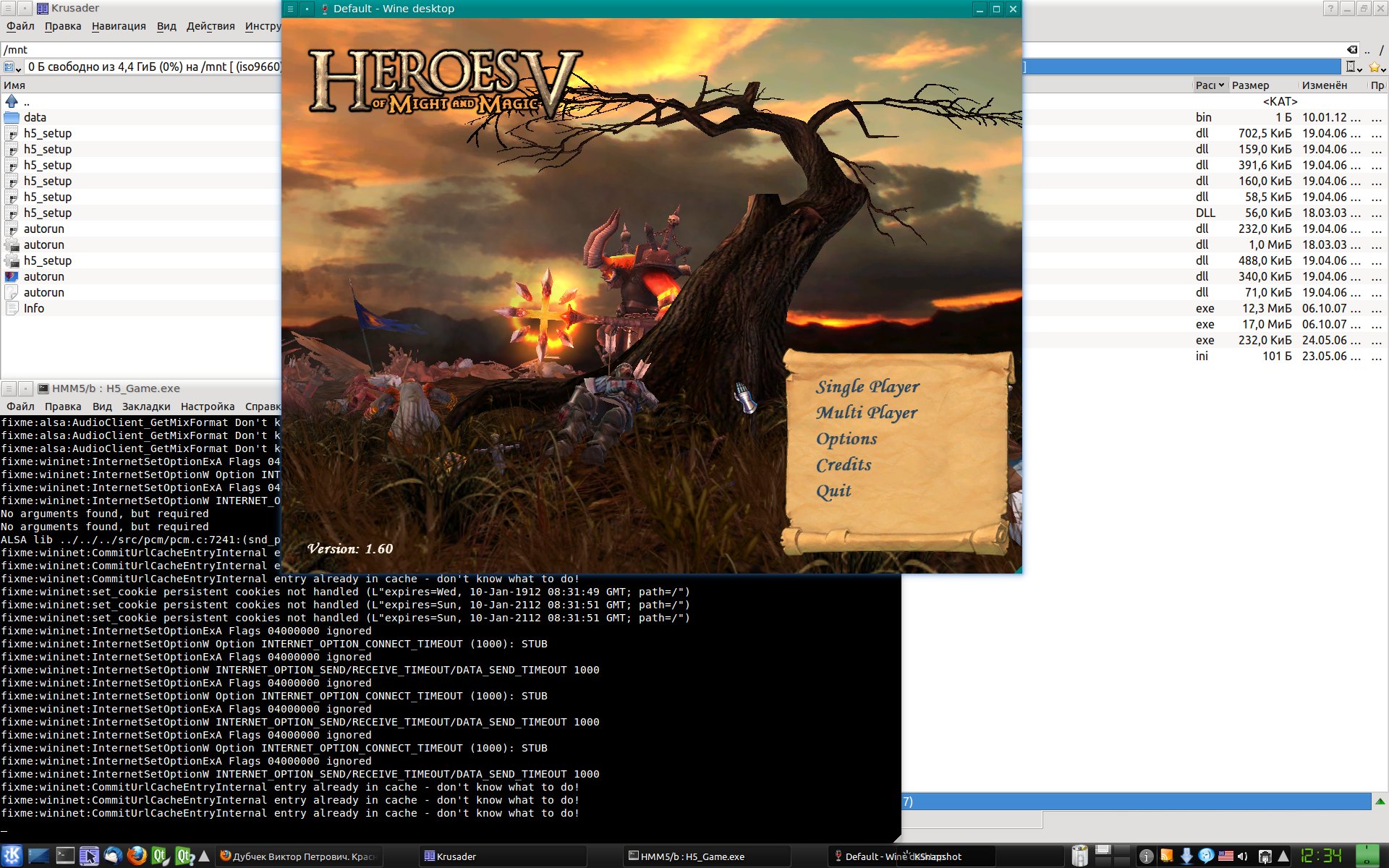Launch Firefox from the taskbar
The height and width of the screenshot is (868, 1389).
click(x=136, y=856)
